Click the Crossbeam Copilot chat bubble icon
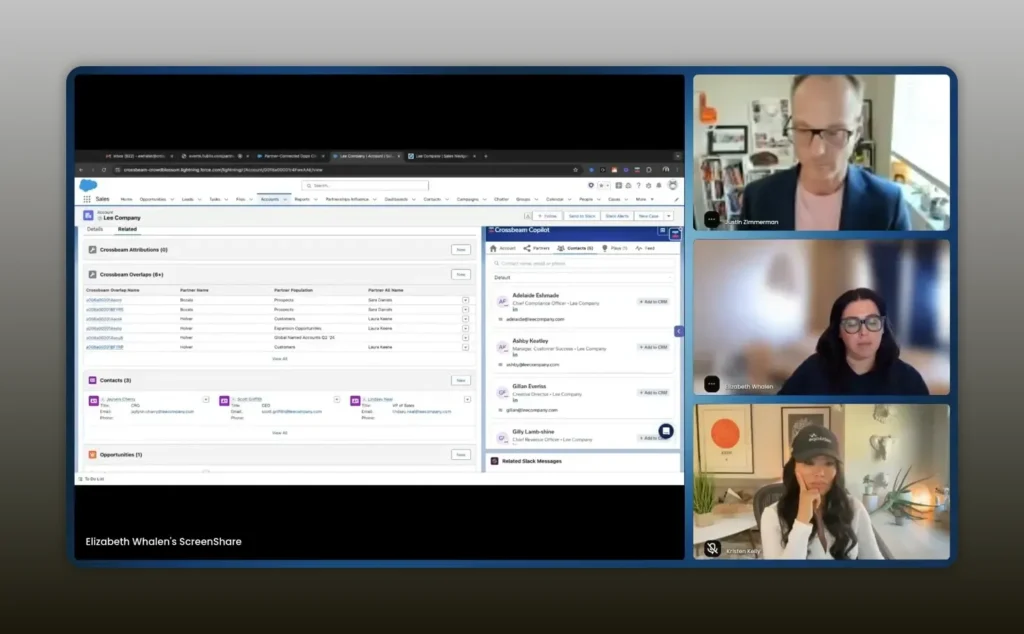1024x634 pixels. [x=666, y=431]
